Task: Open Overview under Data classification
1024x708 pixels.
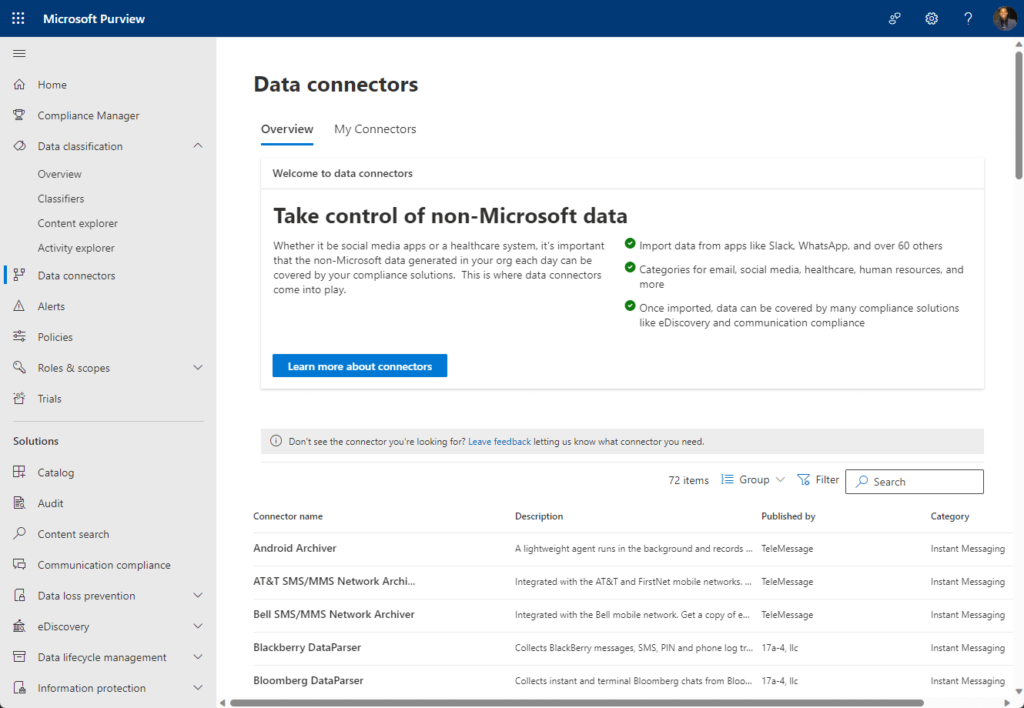Action: (59, 174)
